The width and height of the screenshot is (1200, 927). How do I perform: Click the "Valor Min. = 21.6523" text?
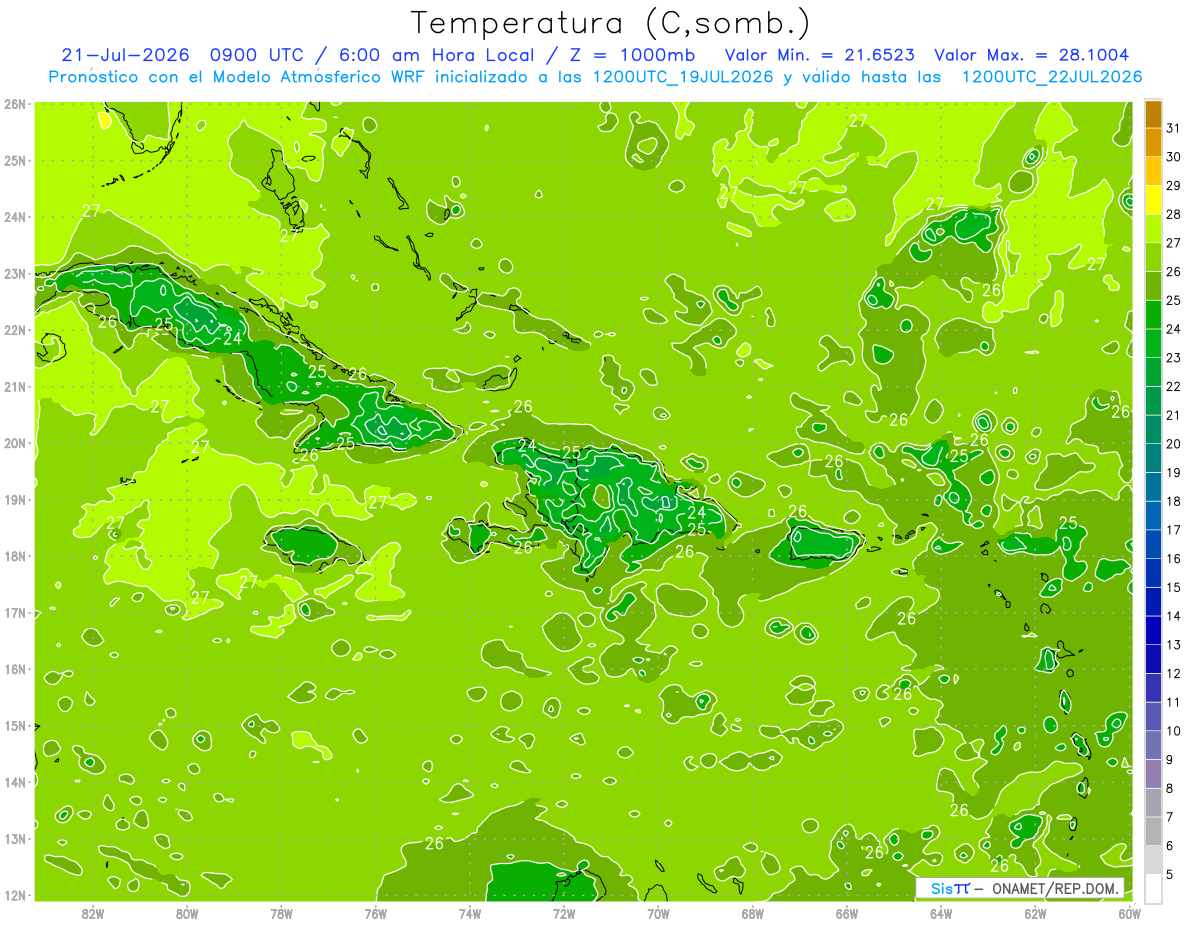coord(820,55)
